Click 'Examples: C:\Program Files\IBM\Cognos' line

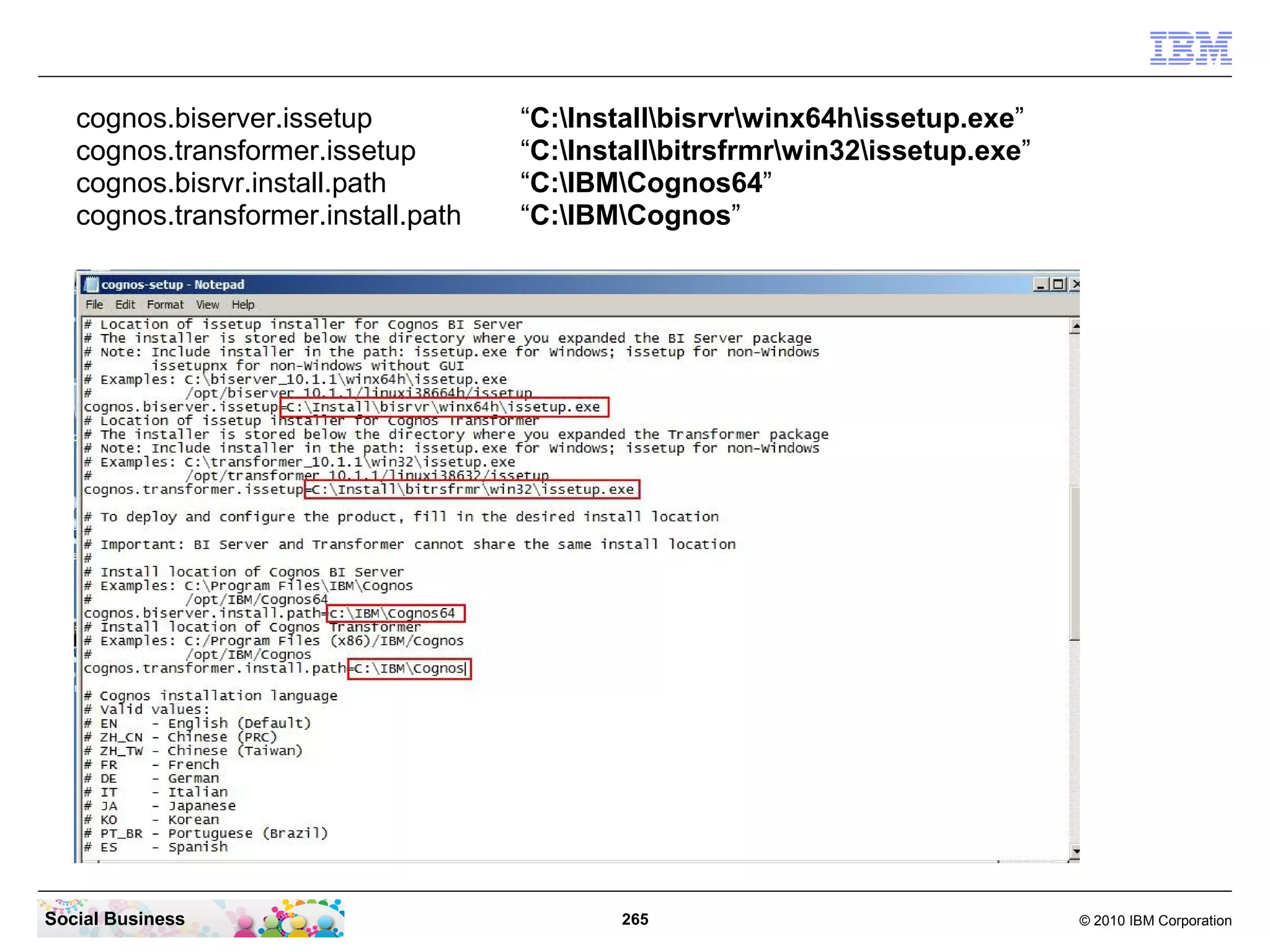(248, 586)
